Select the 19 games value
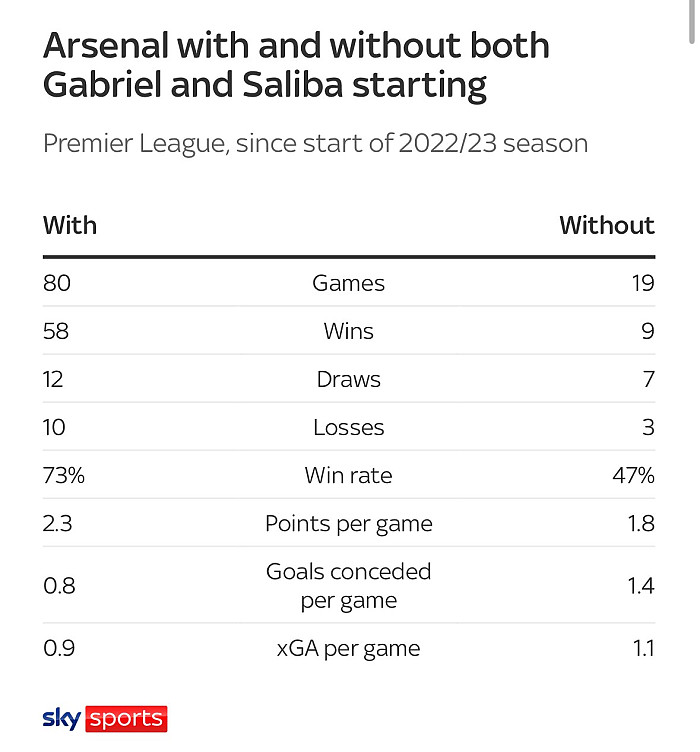This screenshot has width=700, height=752. (642, 283)
